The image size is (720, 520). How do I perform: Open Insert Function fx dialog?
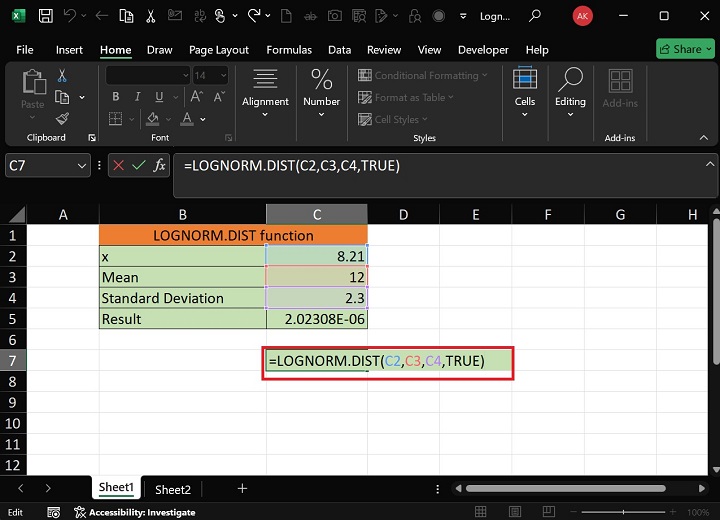[159, 165]
